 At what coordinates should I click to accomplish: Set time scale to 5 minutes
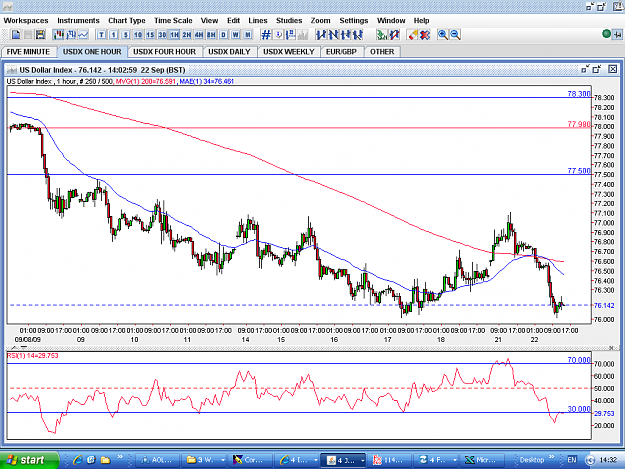point(126,35)
